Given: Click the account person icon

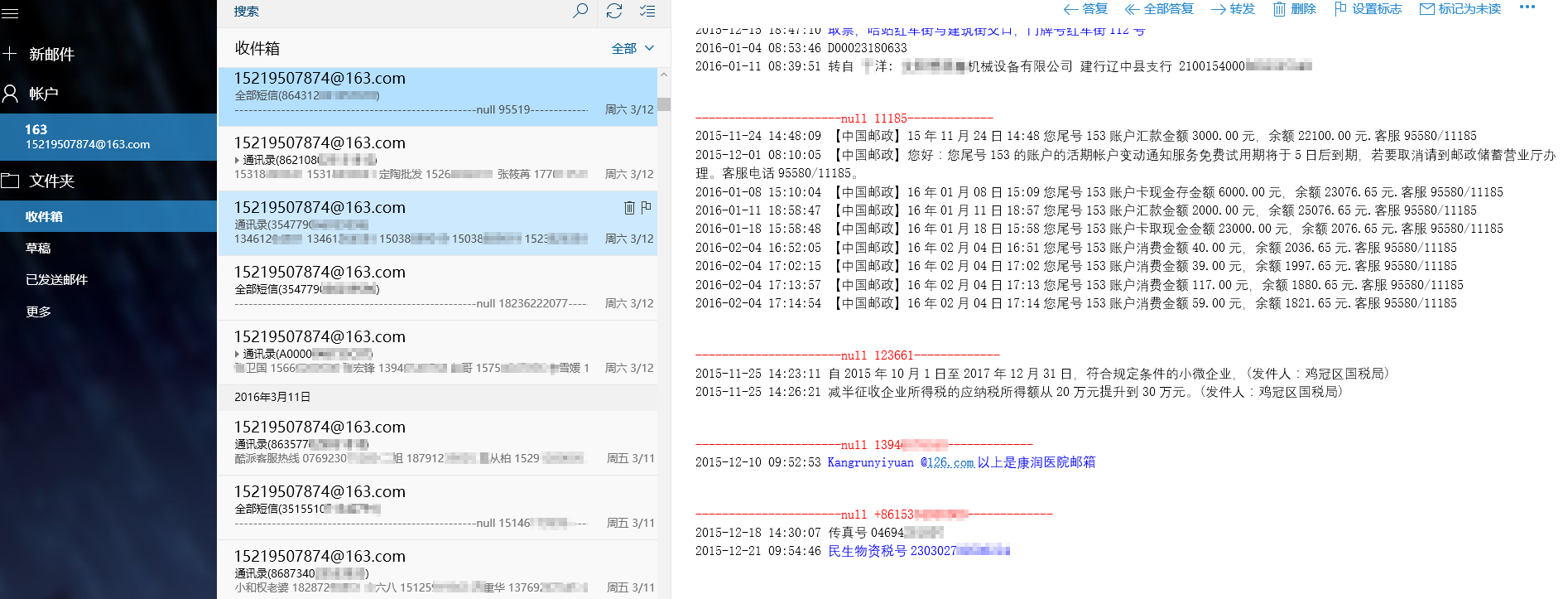Looking at the screenshot, I should (x=10, y=94).
